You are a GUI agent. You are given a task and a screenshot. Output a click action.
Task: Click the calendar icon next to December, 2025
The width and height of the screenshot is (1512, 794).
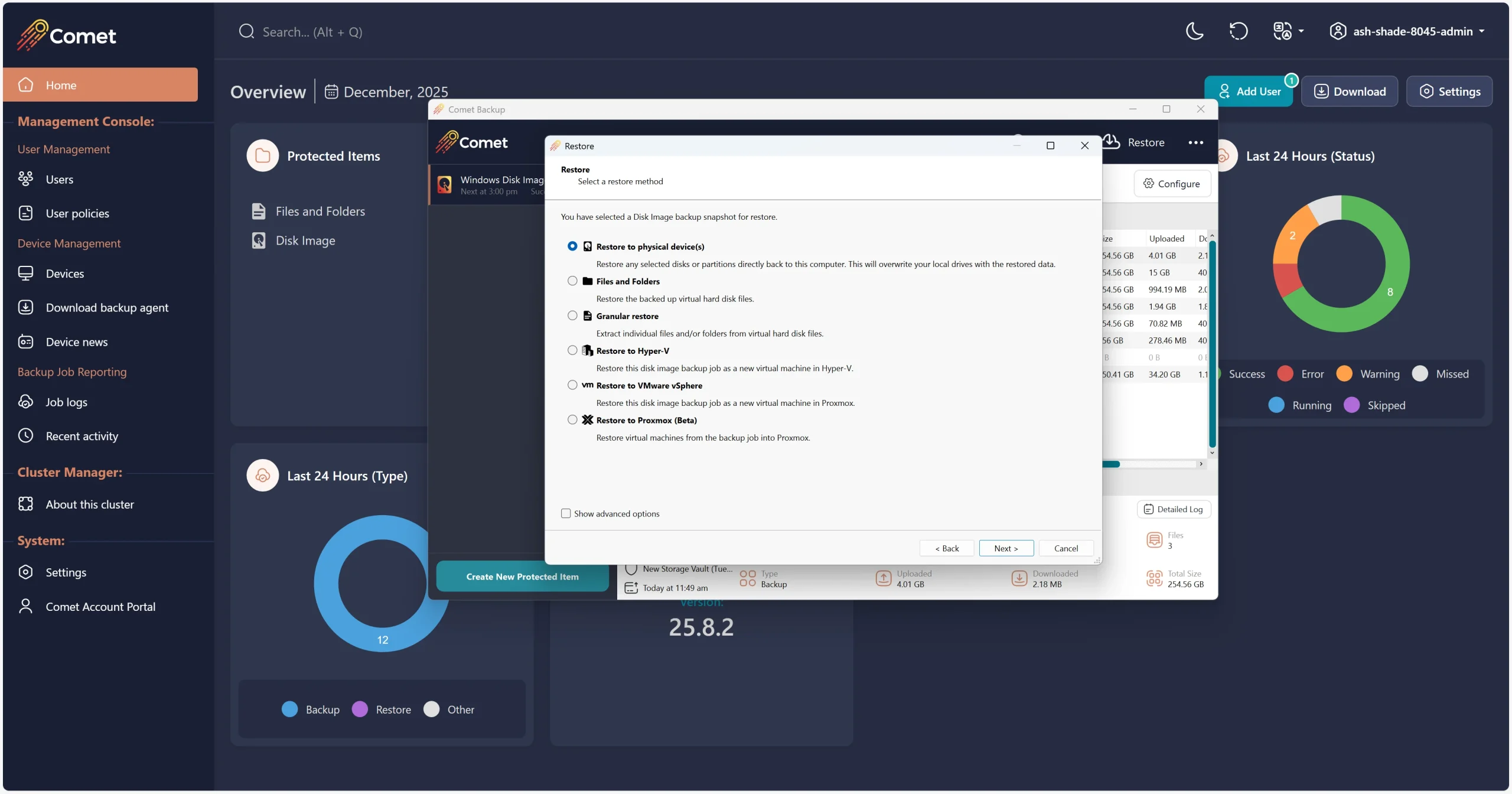coord(331,92)
